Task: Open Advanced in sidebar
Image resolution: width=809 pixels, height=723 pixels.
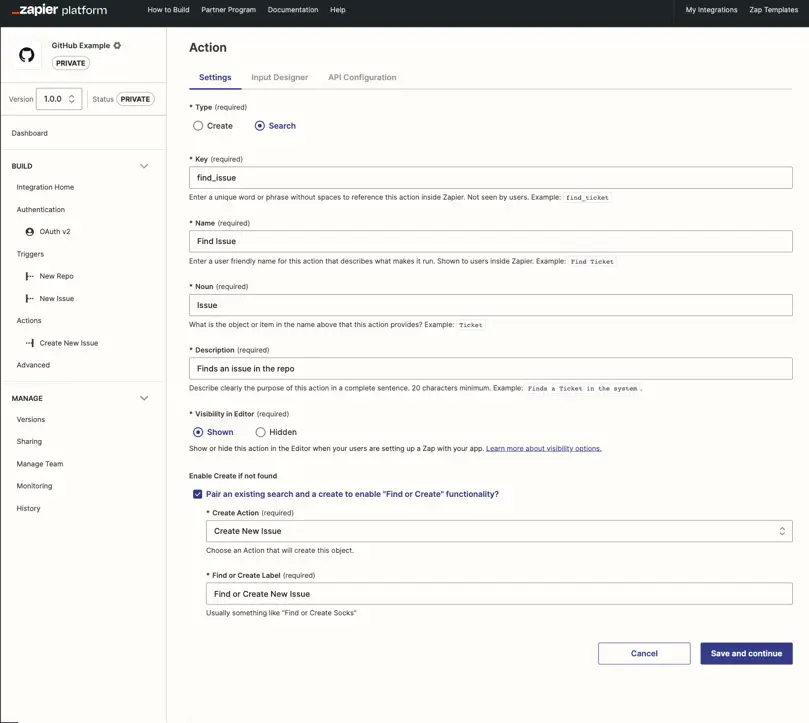Action: [x=33, y=365]
